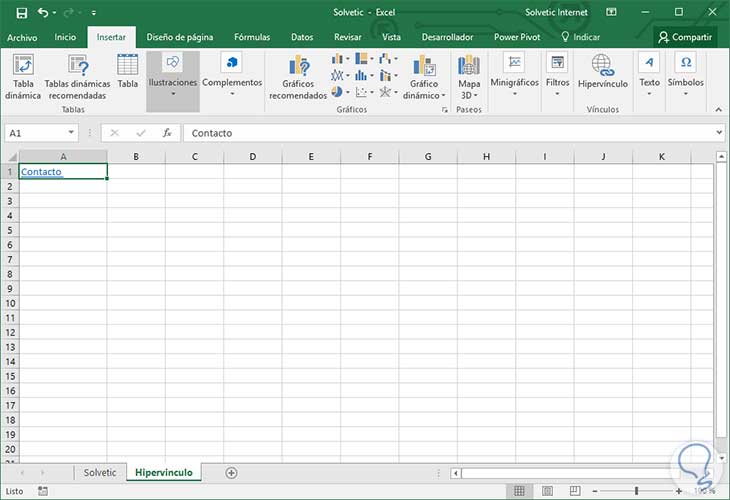This screenshot has height=500, width=730.
Task: Open the Complementos dropdown
Action: pyautogui.click(x=232, y=76)
